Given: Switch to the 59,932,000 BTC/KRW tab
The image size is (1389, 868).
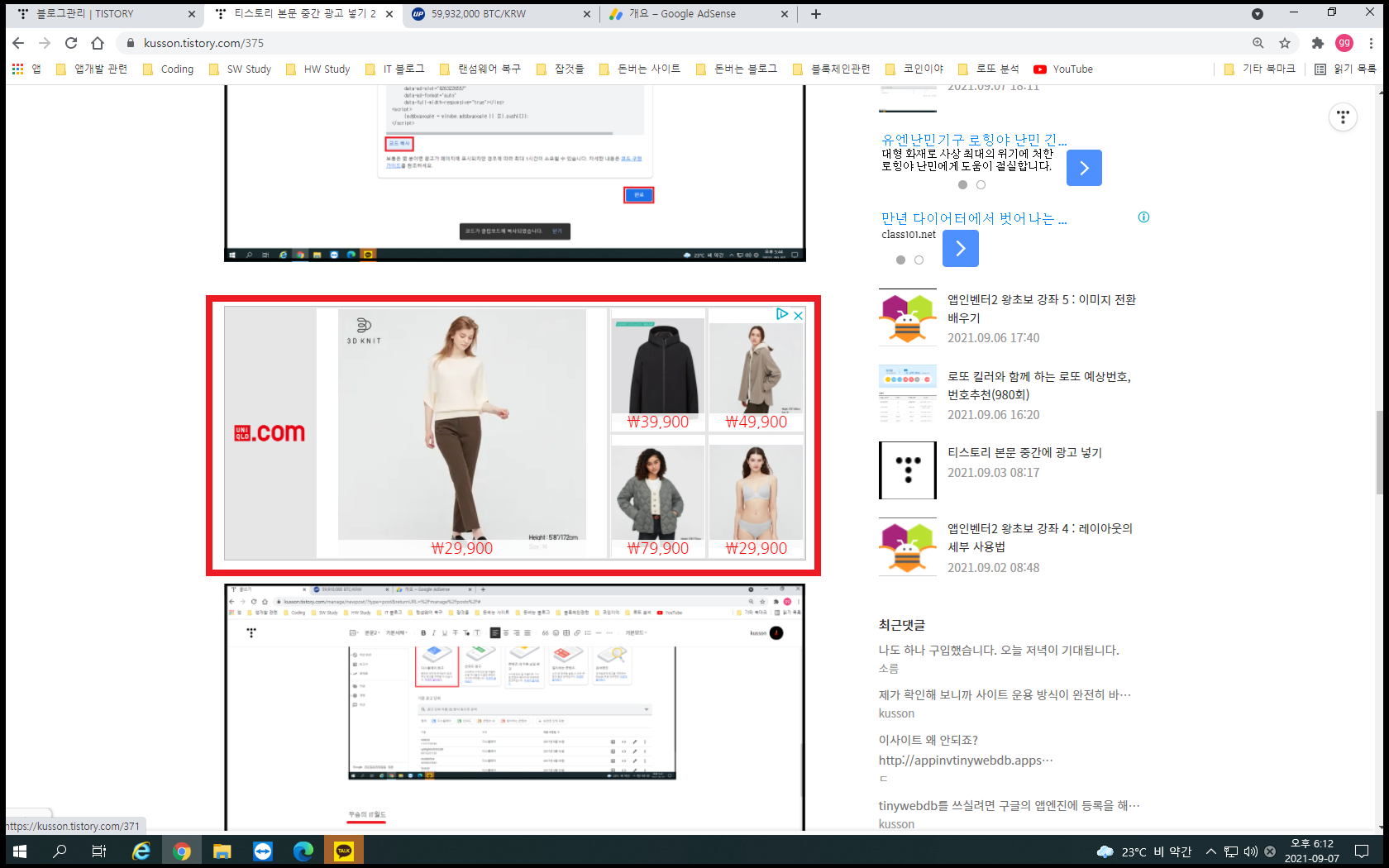Looking at the screenshot, I should pyautogui.click(x=501, y=14).
